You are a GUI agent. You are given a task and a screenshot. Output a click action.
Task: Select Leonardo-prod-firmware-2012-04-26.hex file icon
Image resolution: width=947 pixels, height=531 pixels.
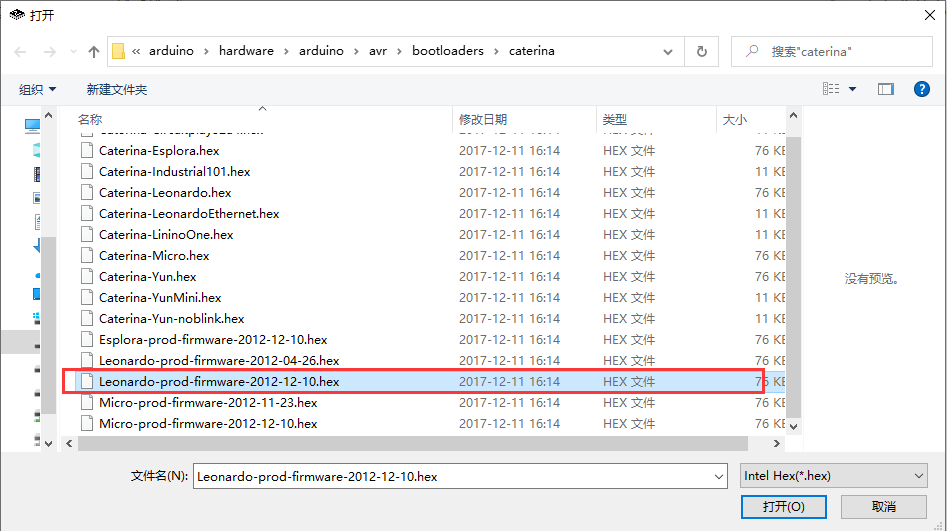[87, 361]
